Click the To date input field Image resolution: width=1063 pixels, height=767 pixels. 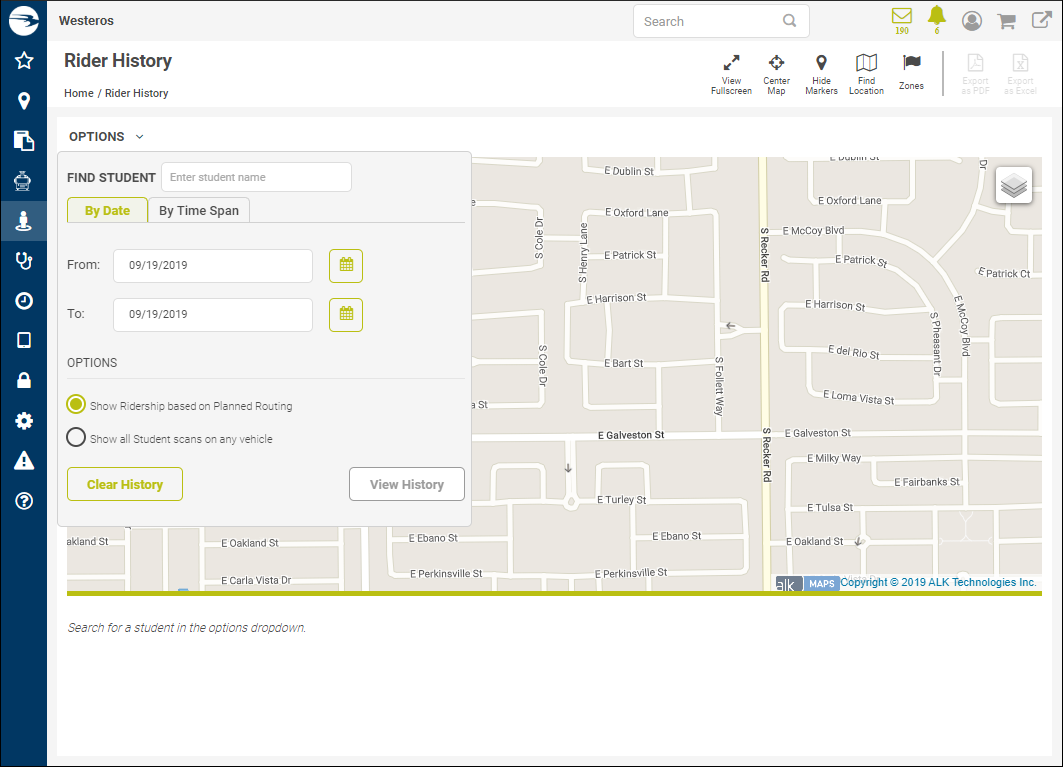213,315
